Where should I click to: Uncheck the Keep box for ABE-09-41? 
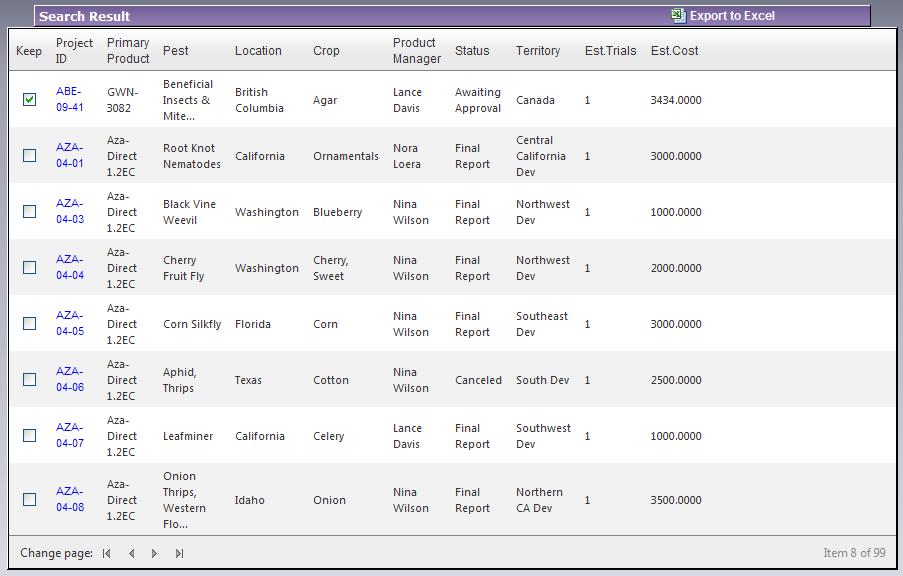(29, 100)
